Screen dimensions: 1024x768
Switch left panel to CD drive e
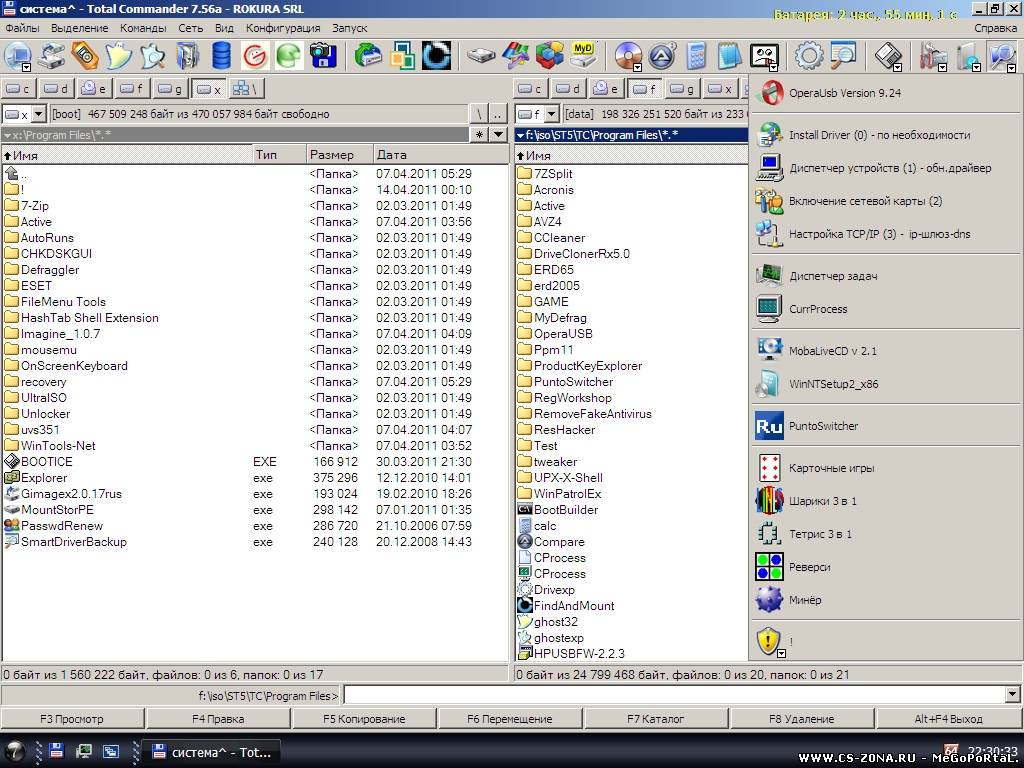point(95,89)
